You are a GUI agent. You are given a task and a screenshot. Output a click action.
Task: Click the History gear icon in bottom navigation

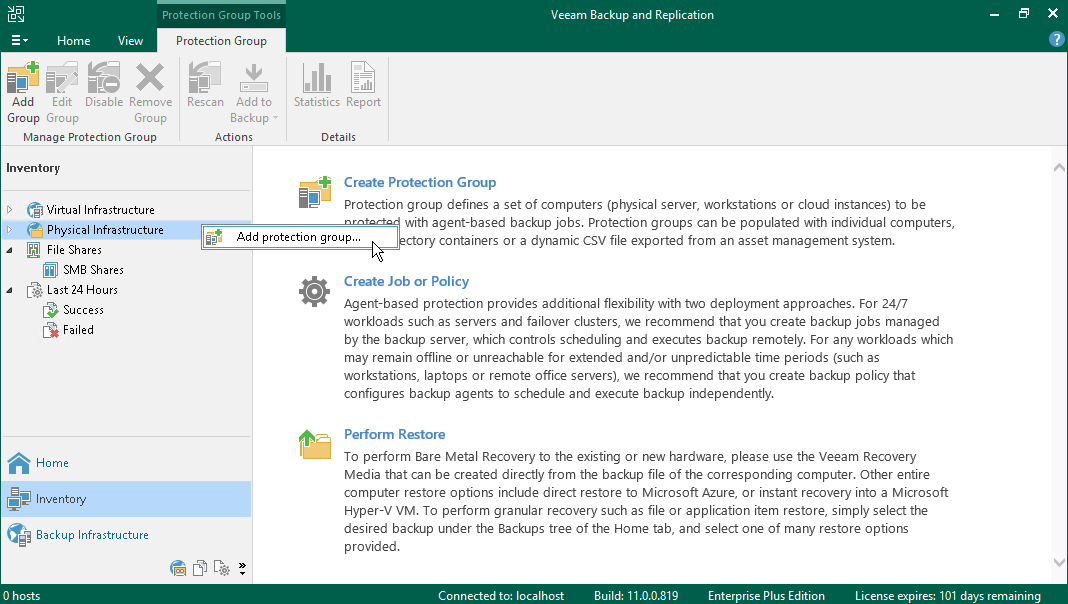222,568
